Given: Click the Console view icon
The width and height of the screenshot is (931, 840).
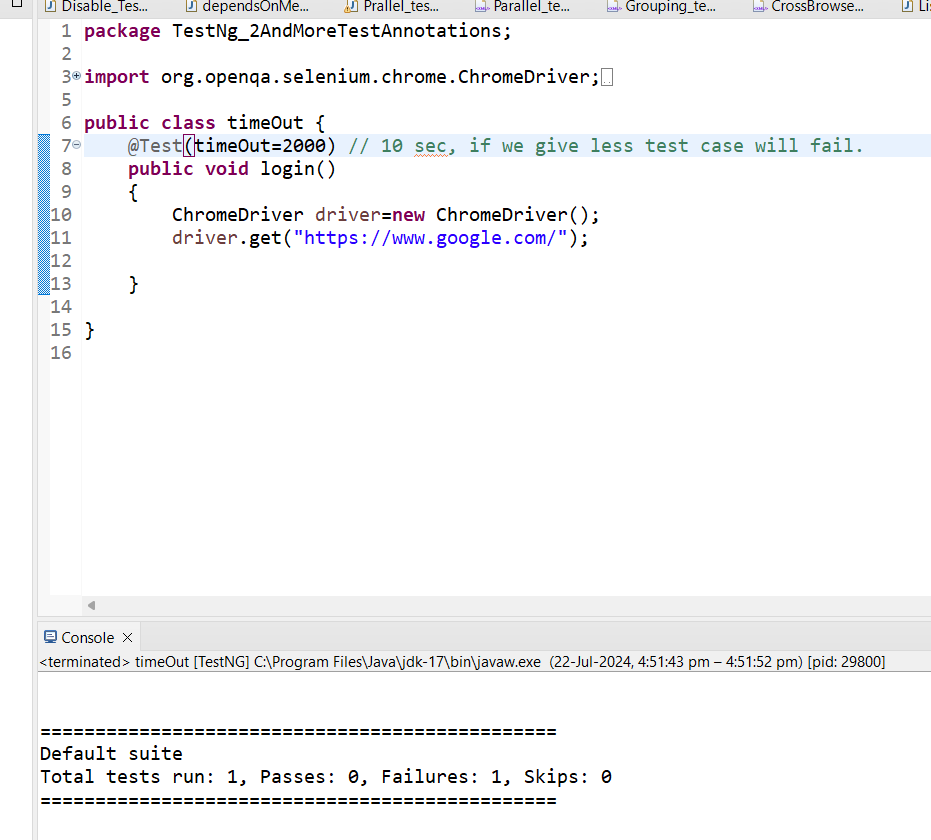Looking at the screenshot, I should pos(50,637).
